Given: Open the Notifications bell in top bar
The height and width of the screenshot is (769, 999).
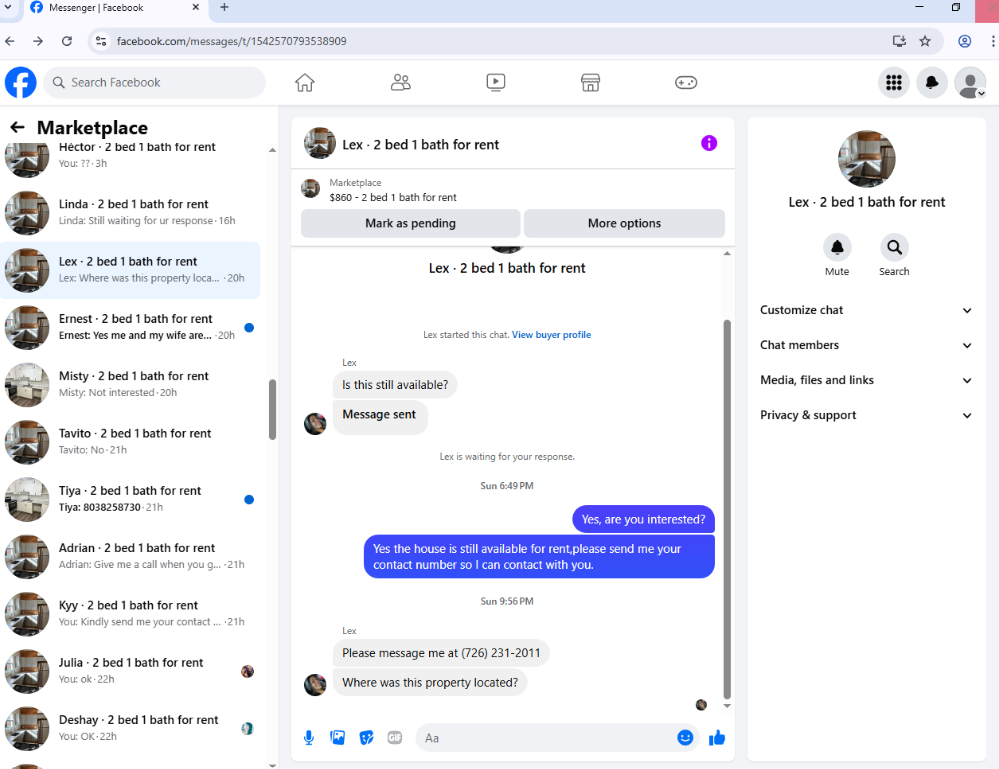Looking at the screenshot, I should [931, 82].
